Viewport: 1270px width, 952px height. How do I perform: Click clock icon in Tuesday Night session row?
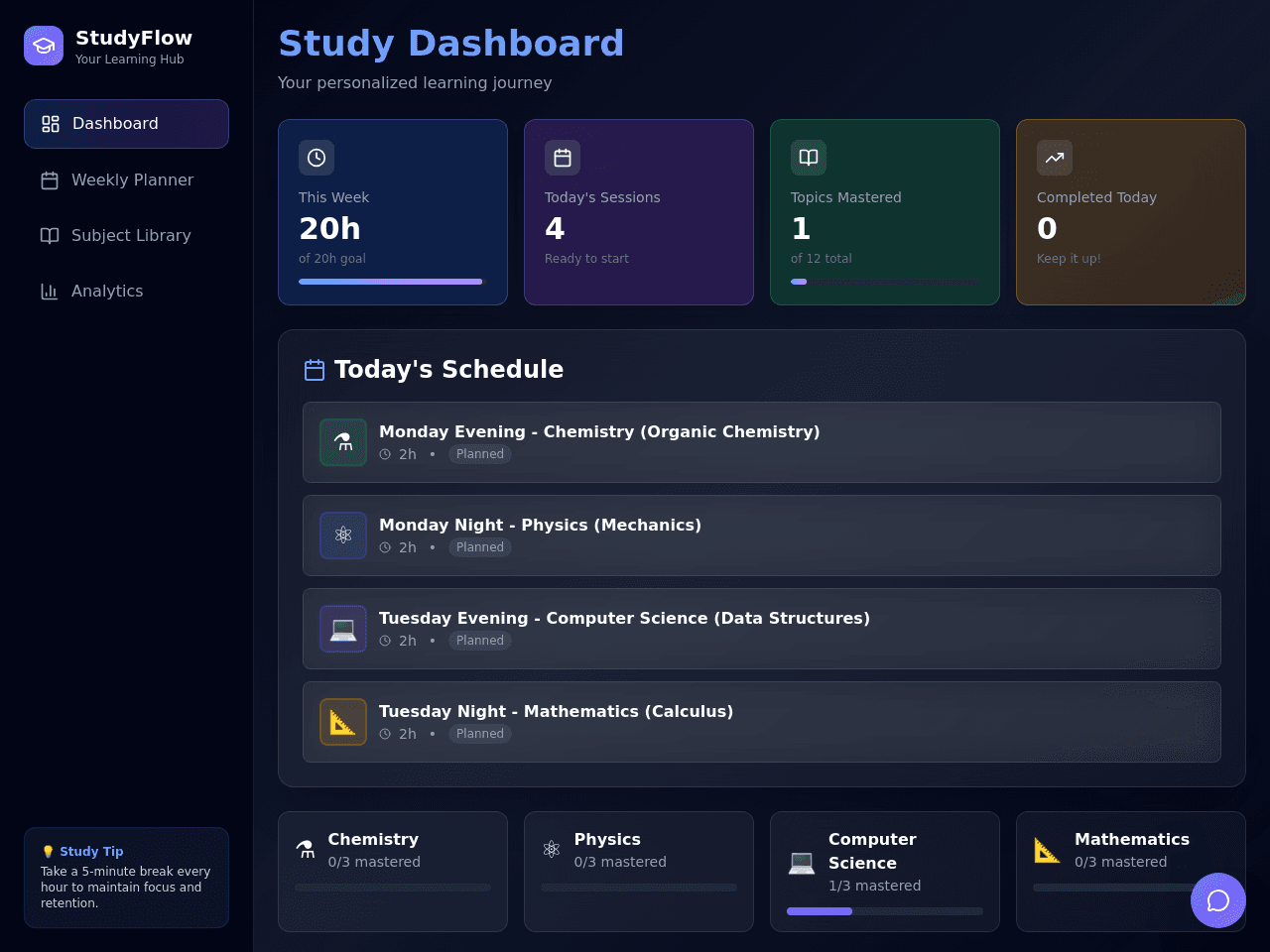385,734
